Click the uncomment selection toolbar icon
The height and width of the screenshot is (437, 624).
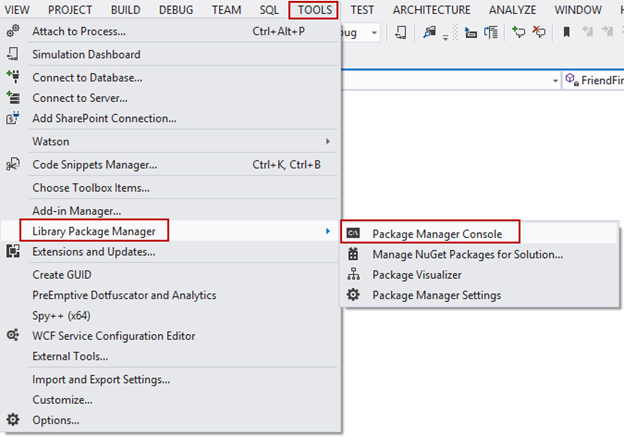(539, 32)
